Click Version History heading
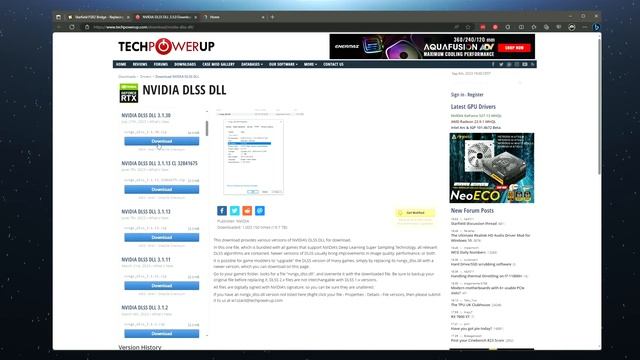The width and height of the screenshot is (640, 360). click(140, 347)
